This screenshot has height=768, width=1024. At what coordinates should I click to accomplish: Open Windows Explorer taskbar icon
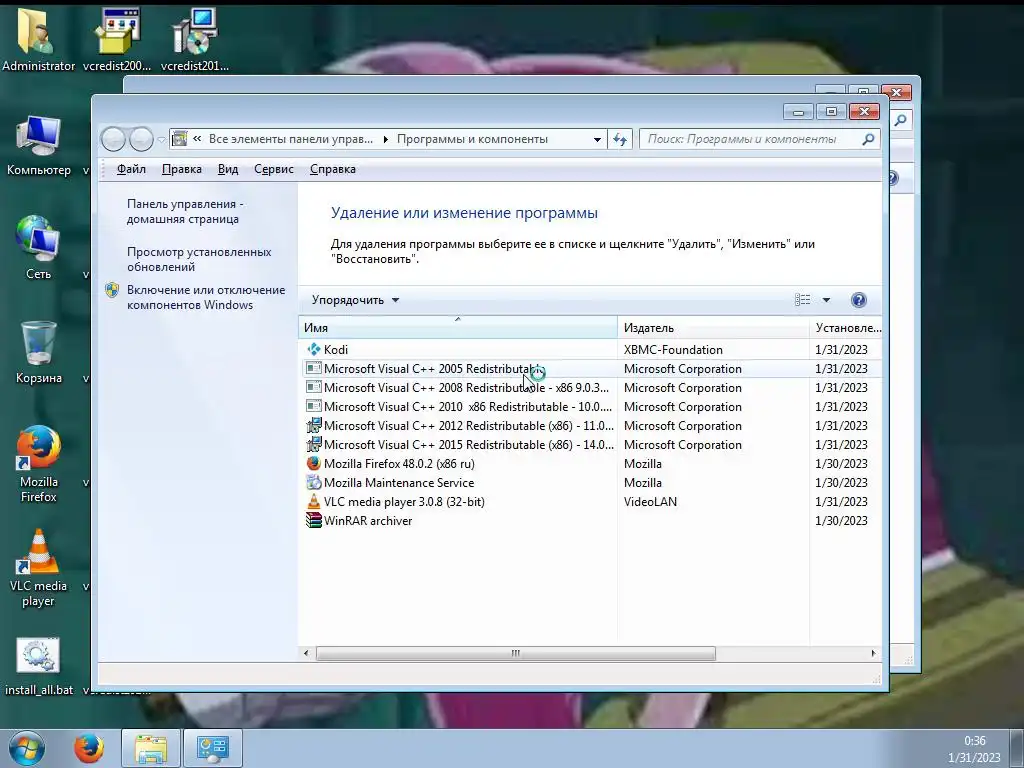click(x=151, y=748)
